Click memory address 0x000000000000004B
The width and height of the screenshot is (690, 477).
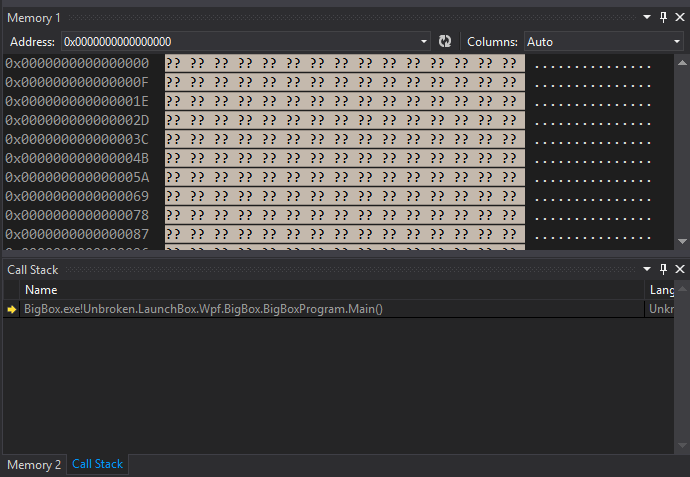click(77, 158)
